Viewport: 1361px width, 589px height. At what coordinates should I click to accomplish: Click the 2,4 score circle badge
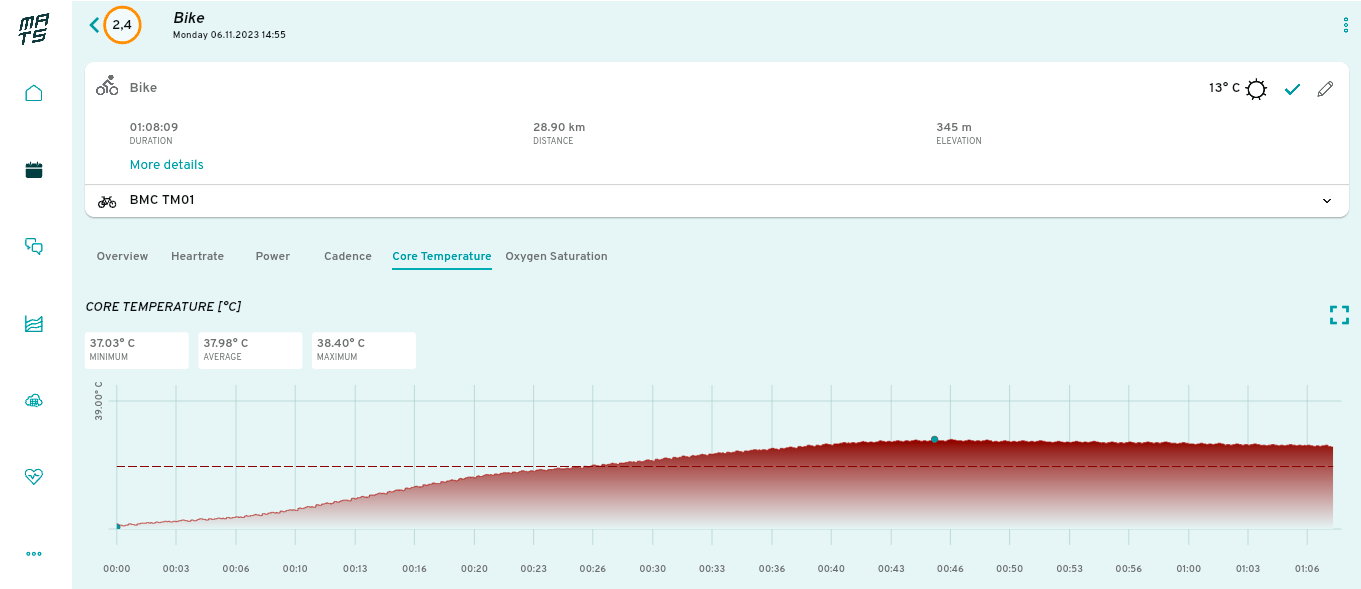122,25
